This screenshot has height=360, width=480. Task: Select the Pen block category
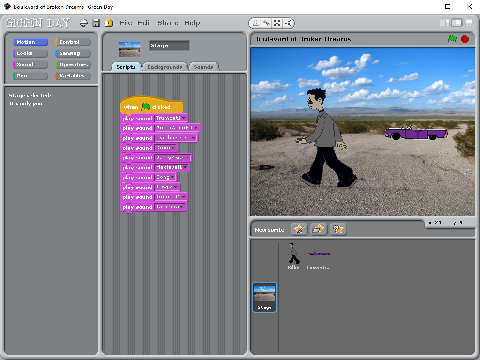coord(30,76)
